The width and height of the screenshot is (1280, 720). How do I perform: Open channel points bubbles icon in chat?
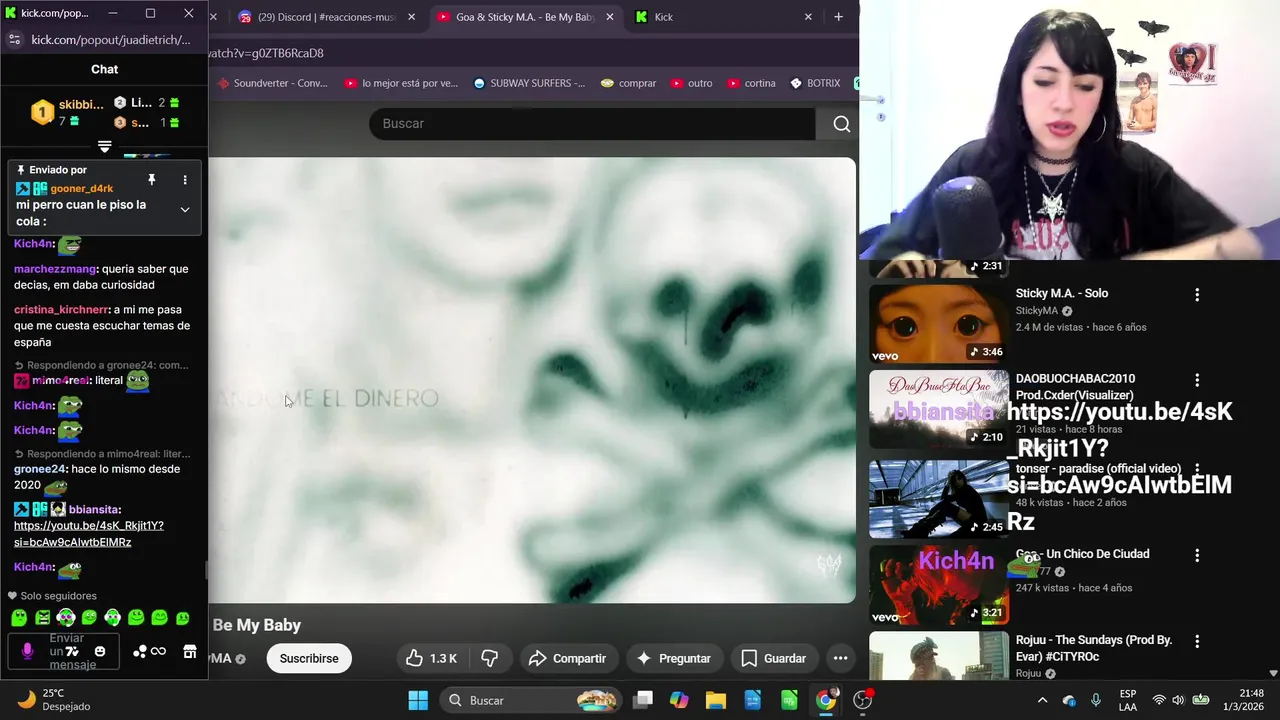click(x=140, y=652)
